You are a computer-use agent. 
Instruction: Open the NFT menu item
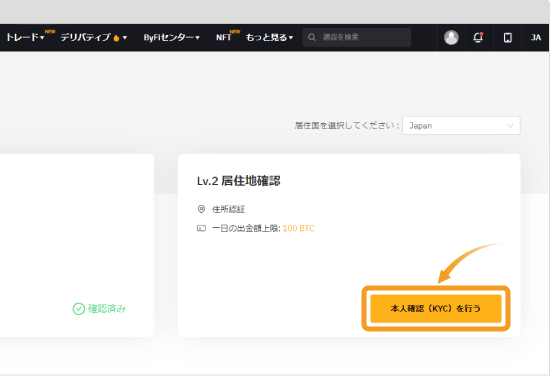click(x=223, y=38)
